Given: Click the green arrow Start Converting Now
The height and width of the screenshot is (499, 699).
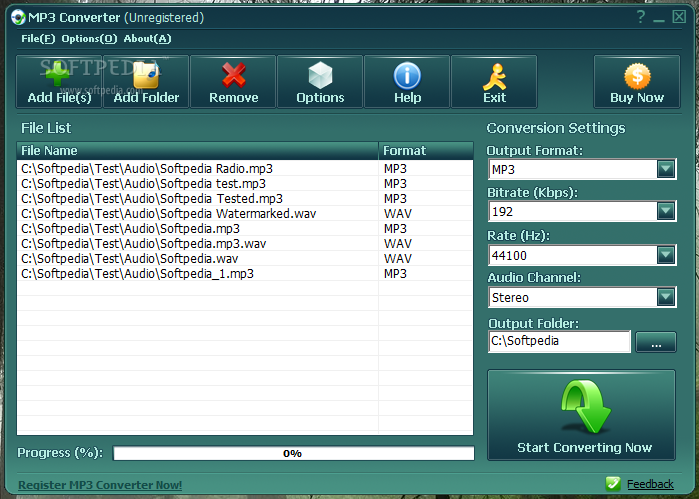Looking at the screenshot, I should (582, 415).
